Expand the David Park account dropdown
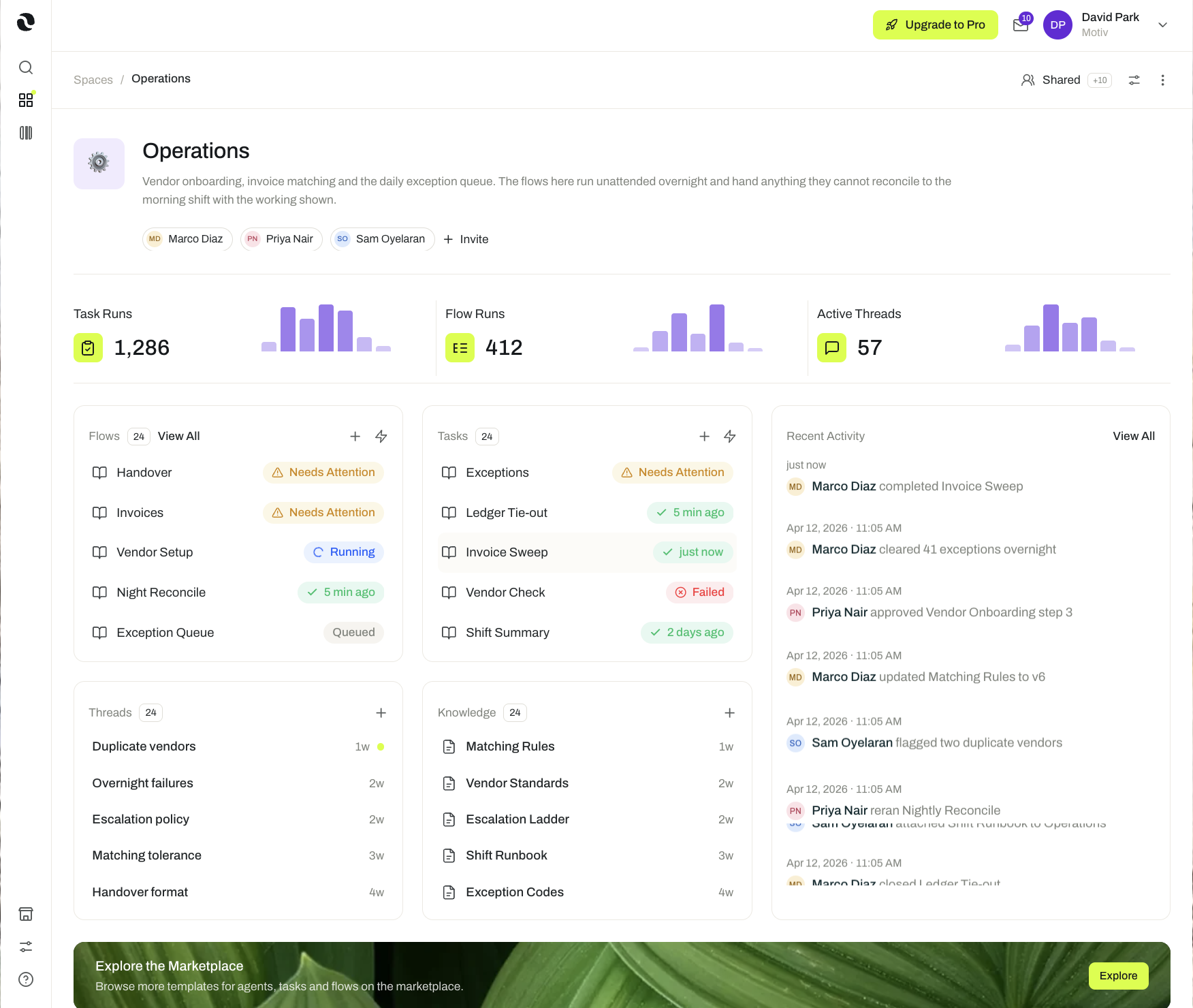This screenshot has width=1193, height=1008. [x=1163, y=25]
